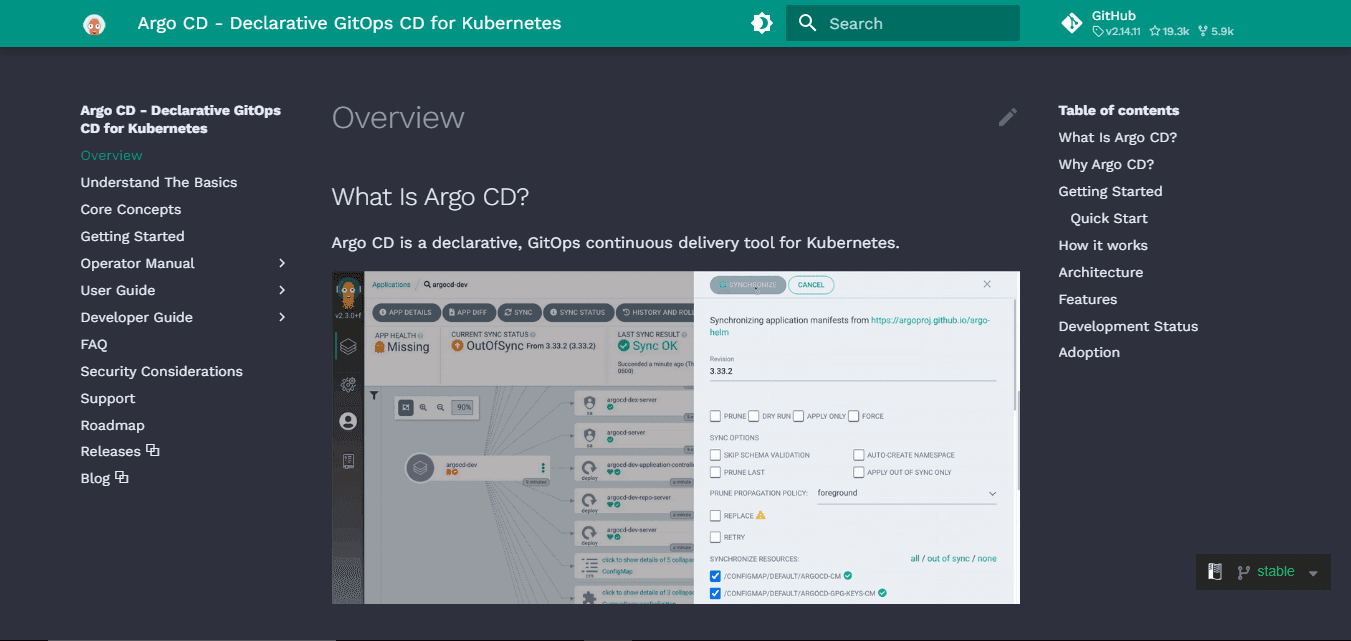Screen dimensions: 1351x641
Task: Click the APP DETAILS button
Action: click(405, 312)
